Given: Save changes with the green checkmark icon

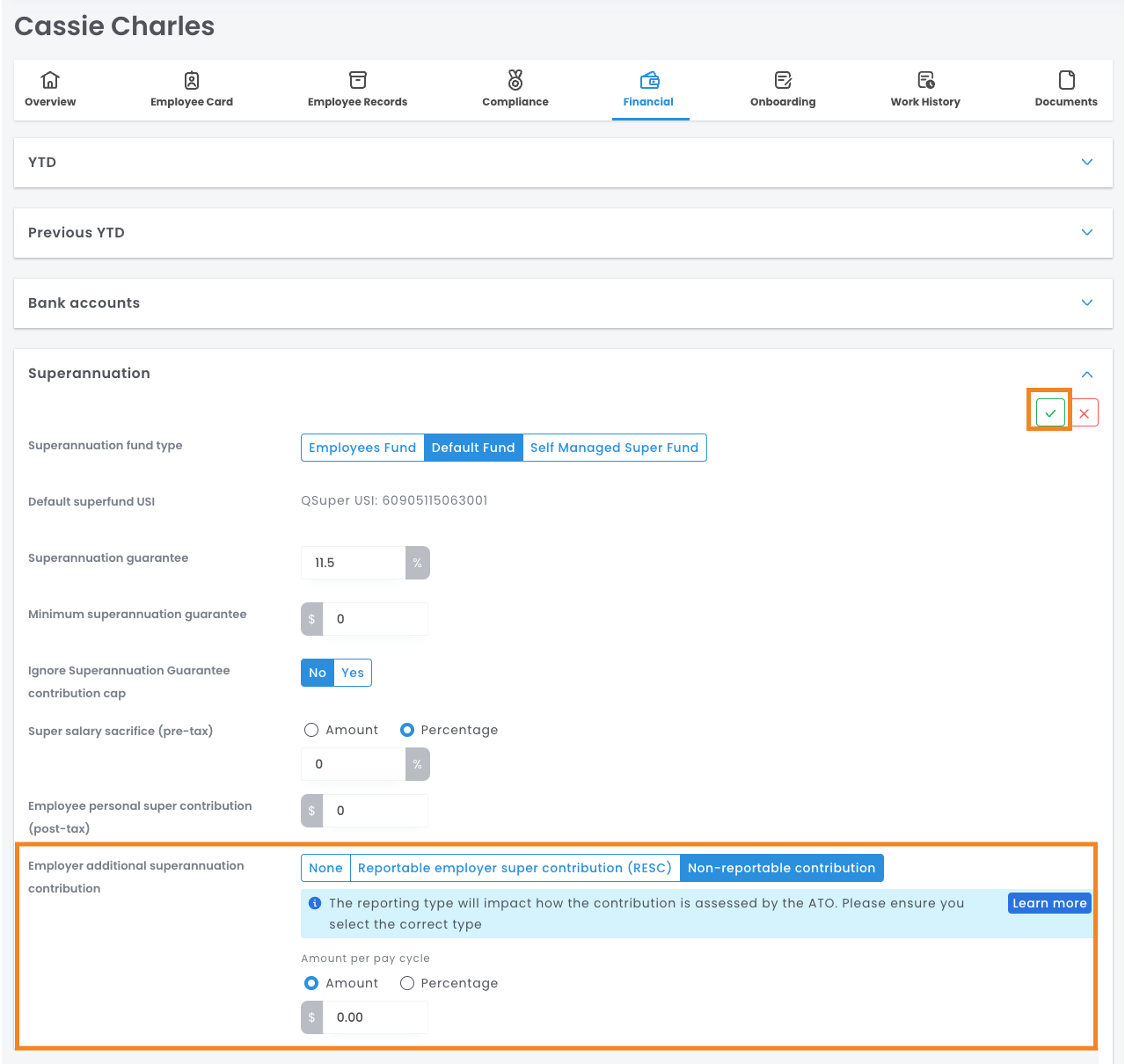Looking at the screenshot, I should tap(1050, 412).
